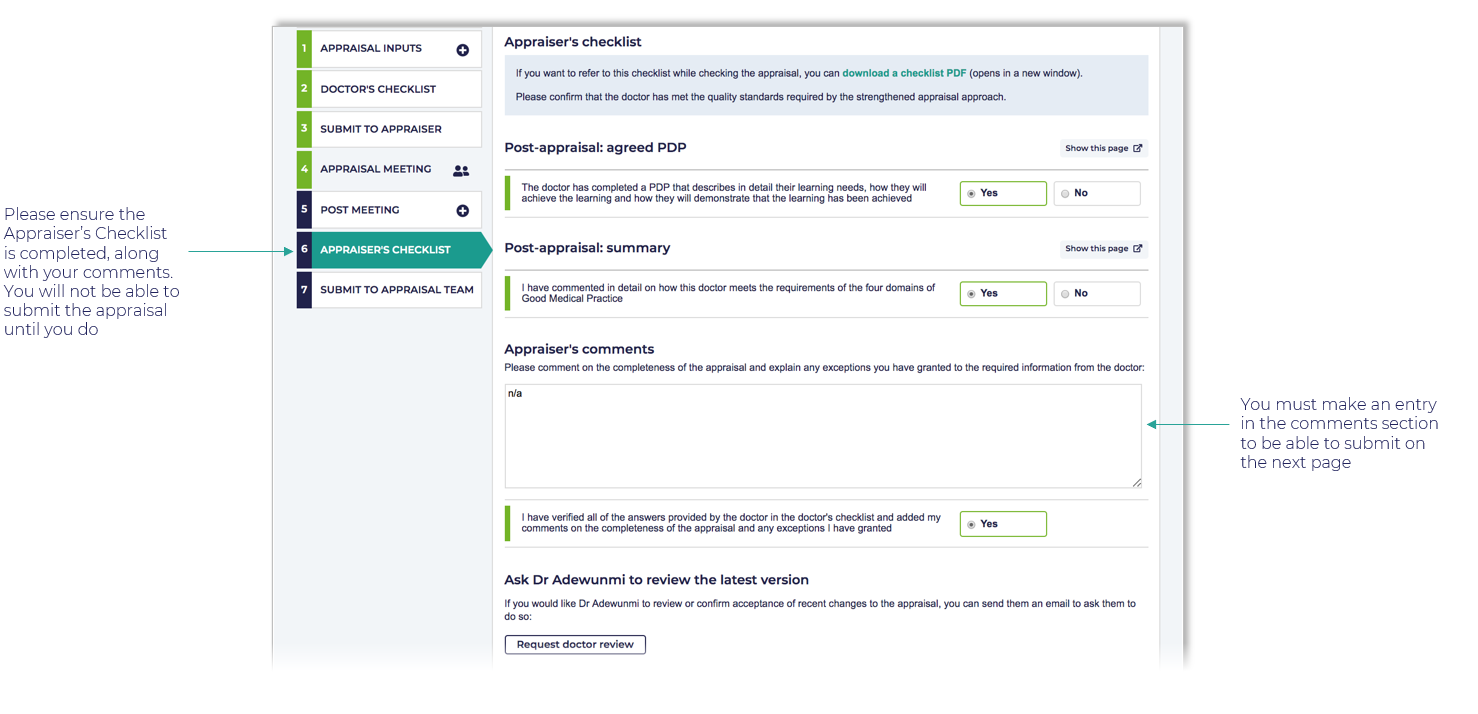Click the step 1 number badge
1478x714 pixels.
(304, 49)
